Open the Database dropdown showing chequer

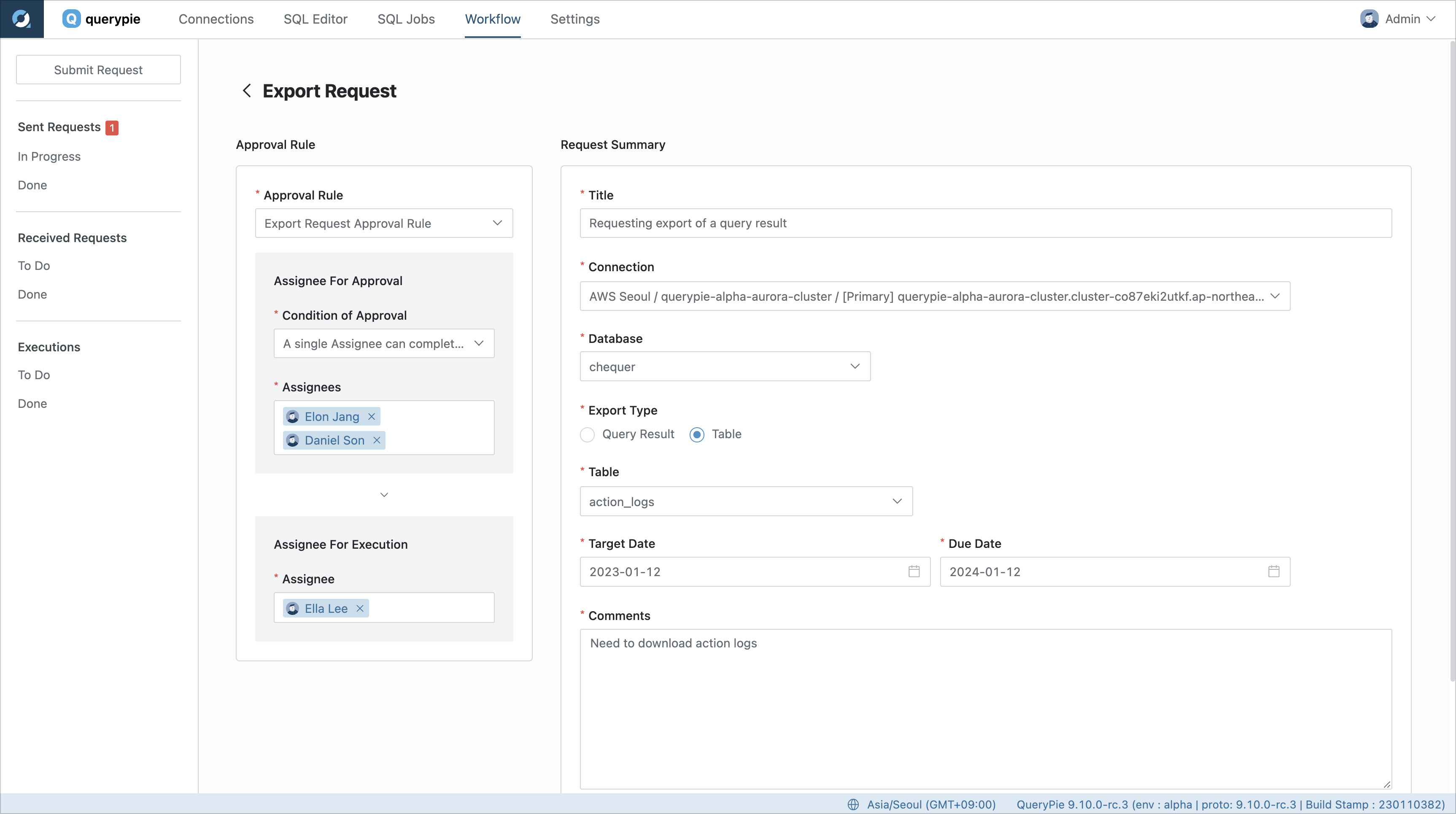point(725,367)
